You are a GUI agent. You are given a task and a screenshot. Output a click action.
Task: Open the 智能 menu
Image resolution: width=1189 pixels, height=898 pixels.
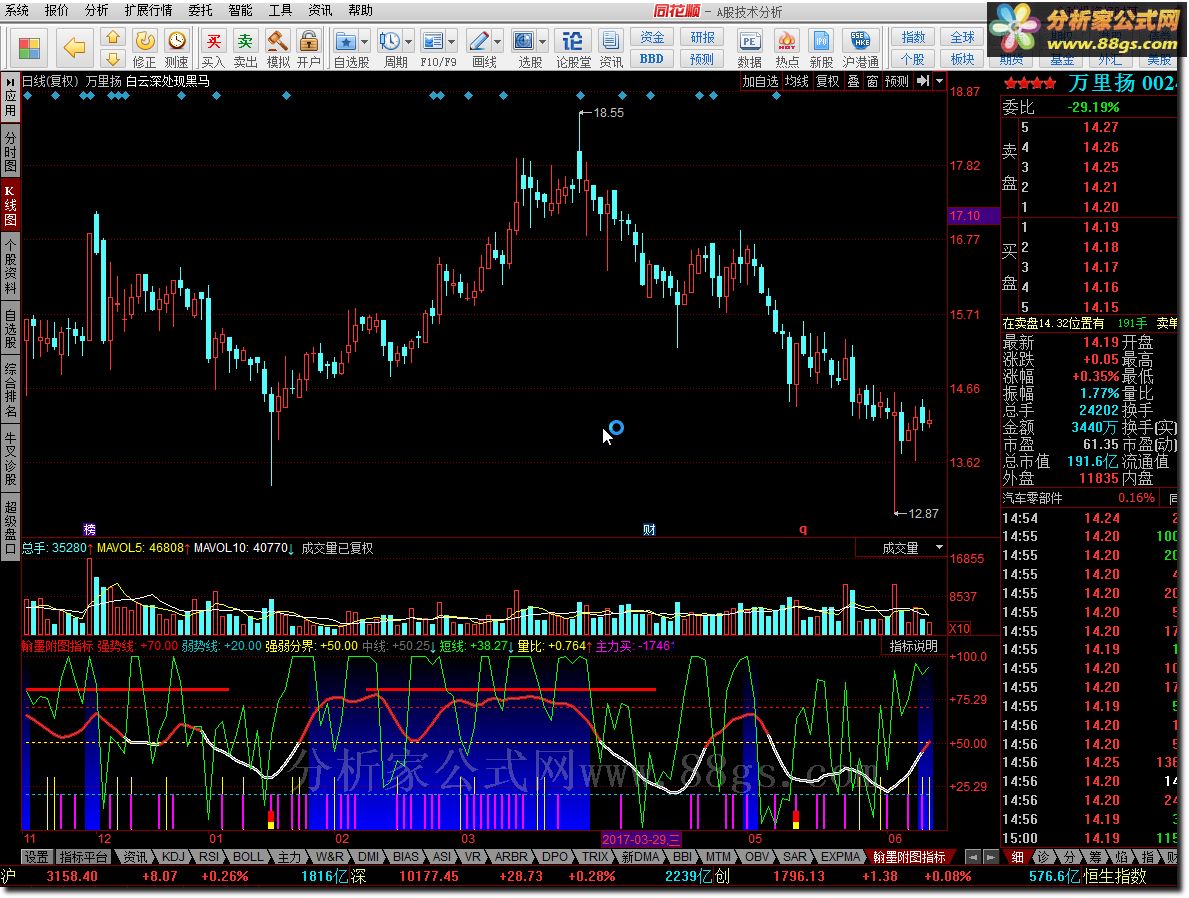[x=240, y=11]
